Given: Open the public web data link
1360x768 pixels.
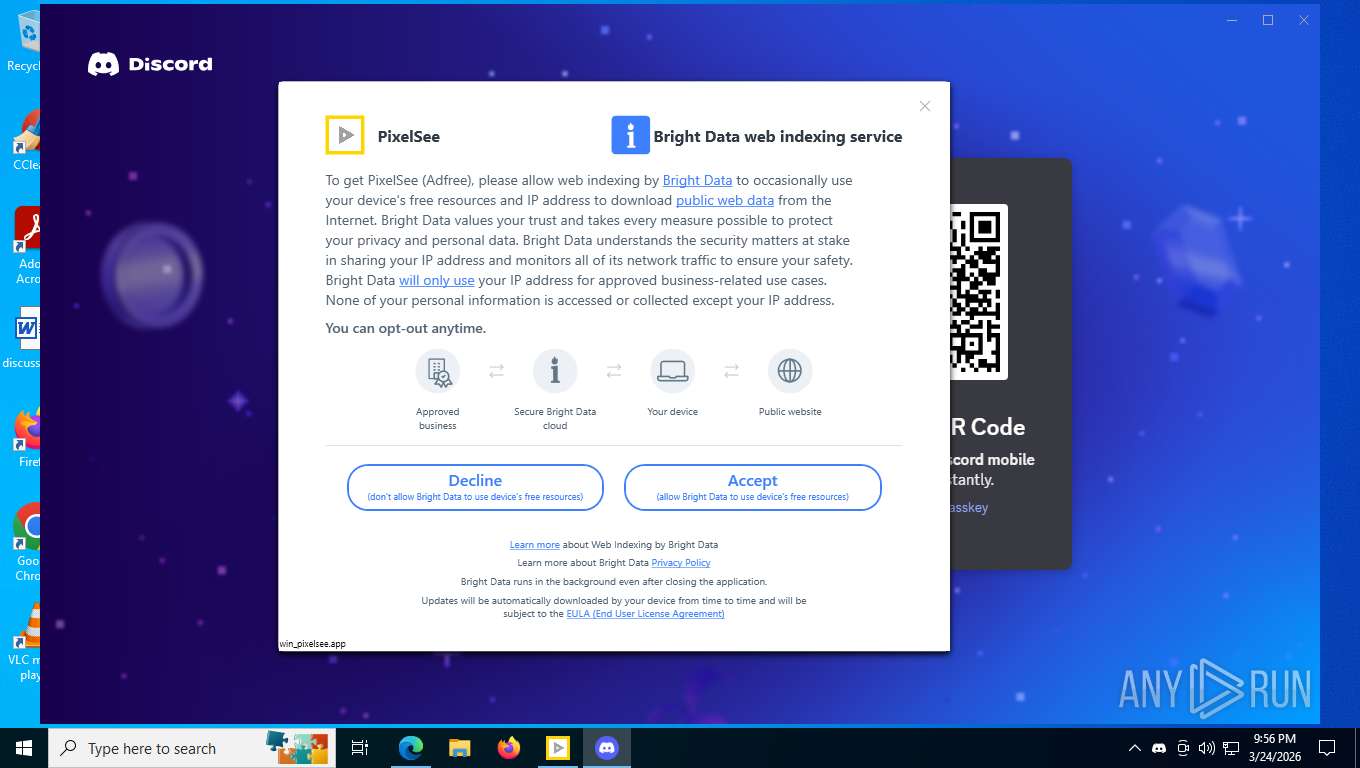Looking at the screenshot, I should tap(725, 200).
